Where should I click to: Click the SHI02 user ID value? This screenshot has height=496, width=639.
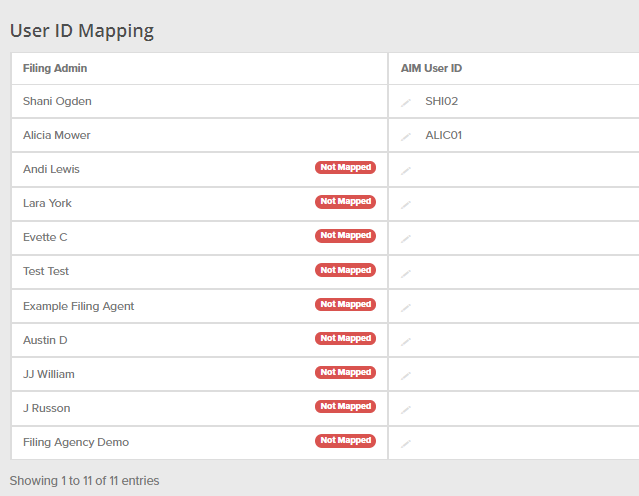pos(441,101)
